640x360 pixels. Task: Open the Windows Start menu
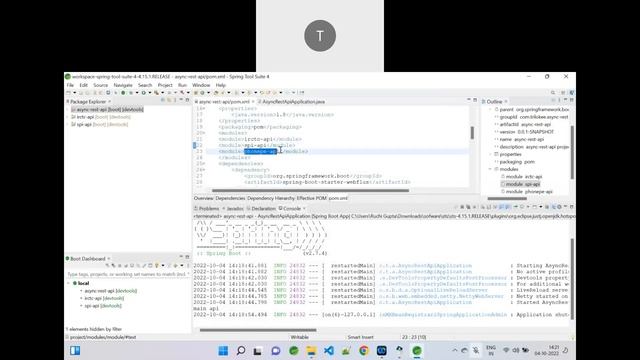(x=223, y=351)
